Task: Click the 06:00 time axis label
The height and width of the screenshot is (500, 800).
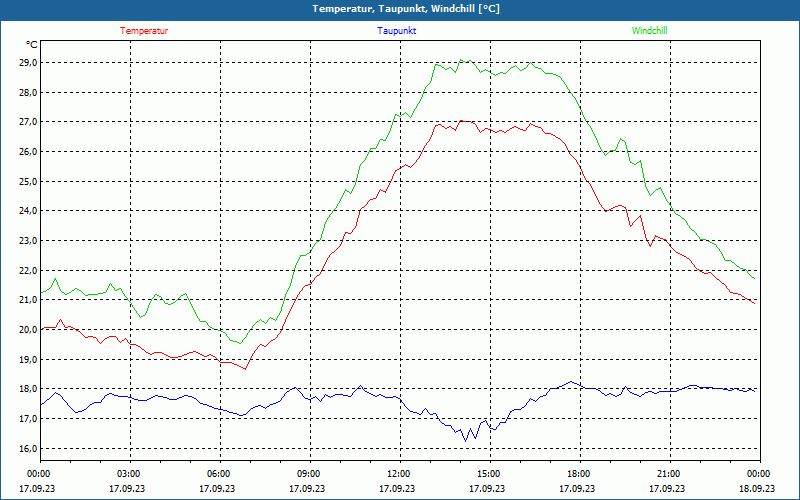Action: coord(217,474)
